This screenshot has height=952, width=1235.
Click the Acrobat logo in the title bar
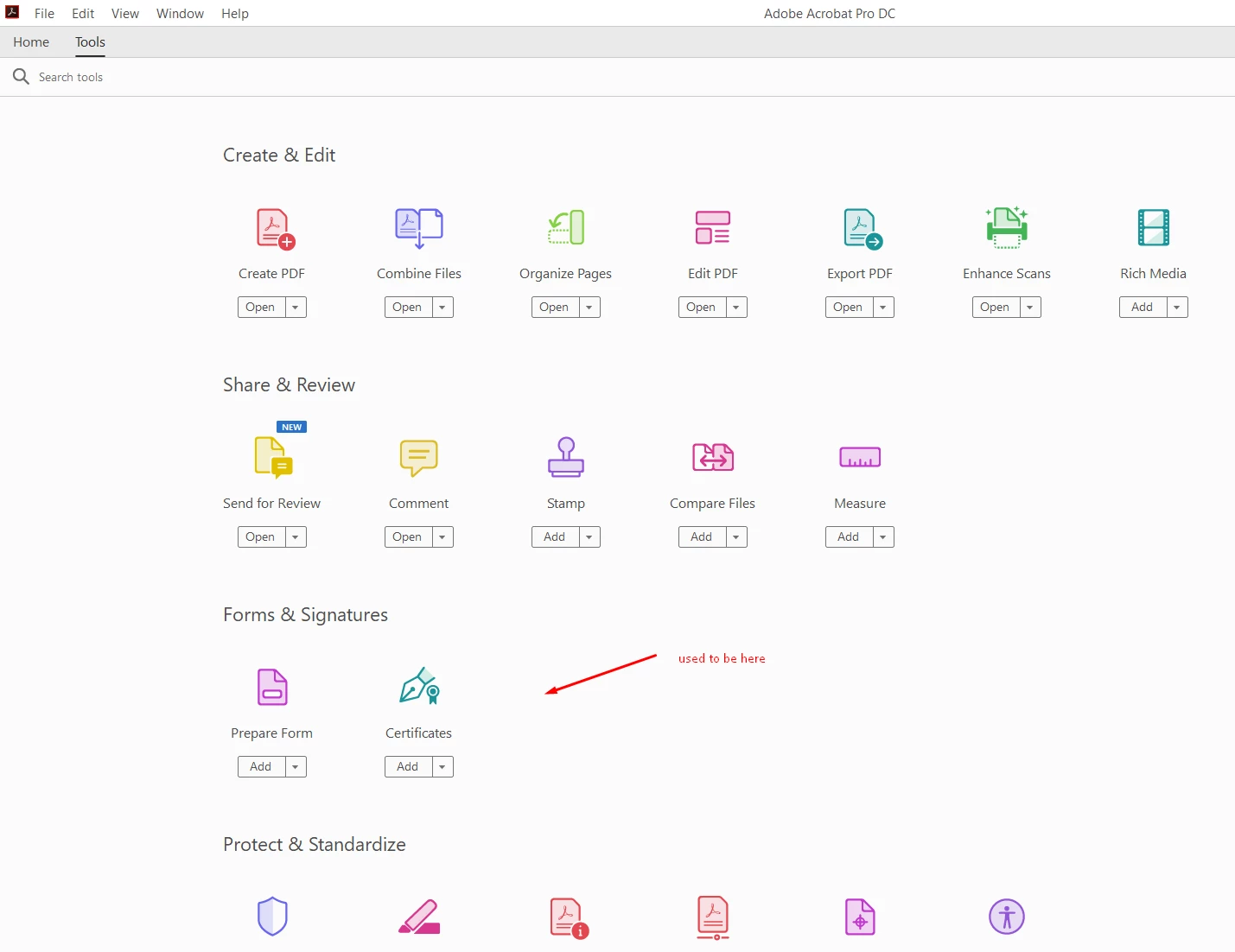click(12, 12)
